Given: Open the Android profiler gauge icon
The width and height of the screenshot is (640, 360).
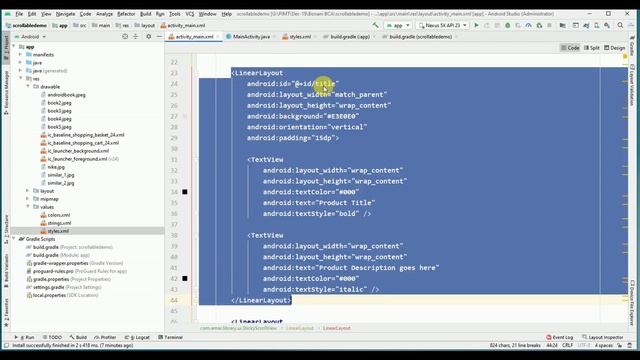Looking at the screenshot, I should pyautogui.click(x=529, y=25).
